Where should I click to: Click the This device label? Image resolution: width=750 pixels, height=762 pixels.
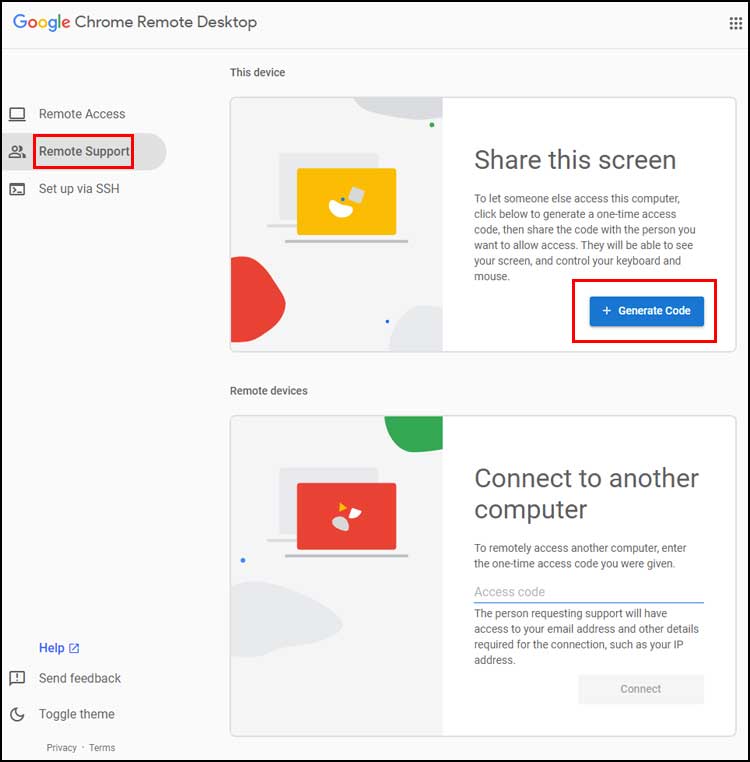[x=258, y=72]
